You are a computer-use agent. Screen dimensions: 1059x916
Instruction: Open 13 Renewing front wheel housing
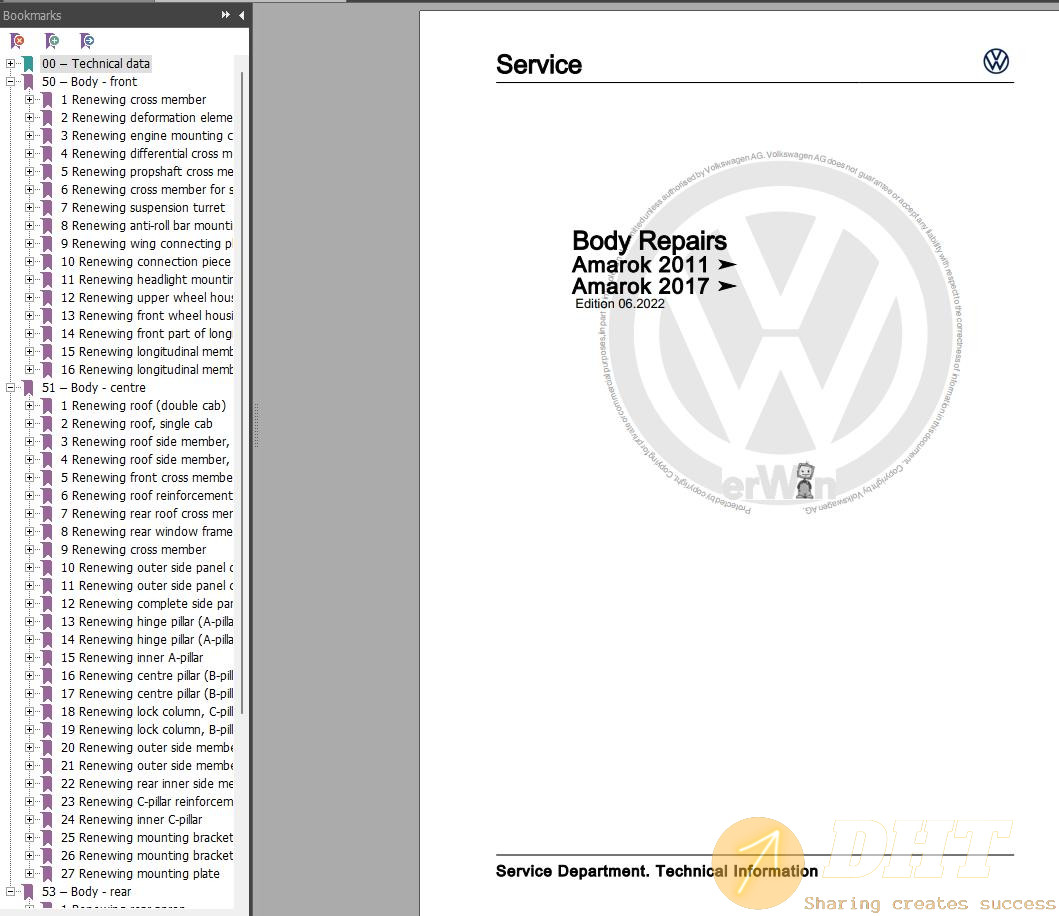click(x=147, y=316)
